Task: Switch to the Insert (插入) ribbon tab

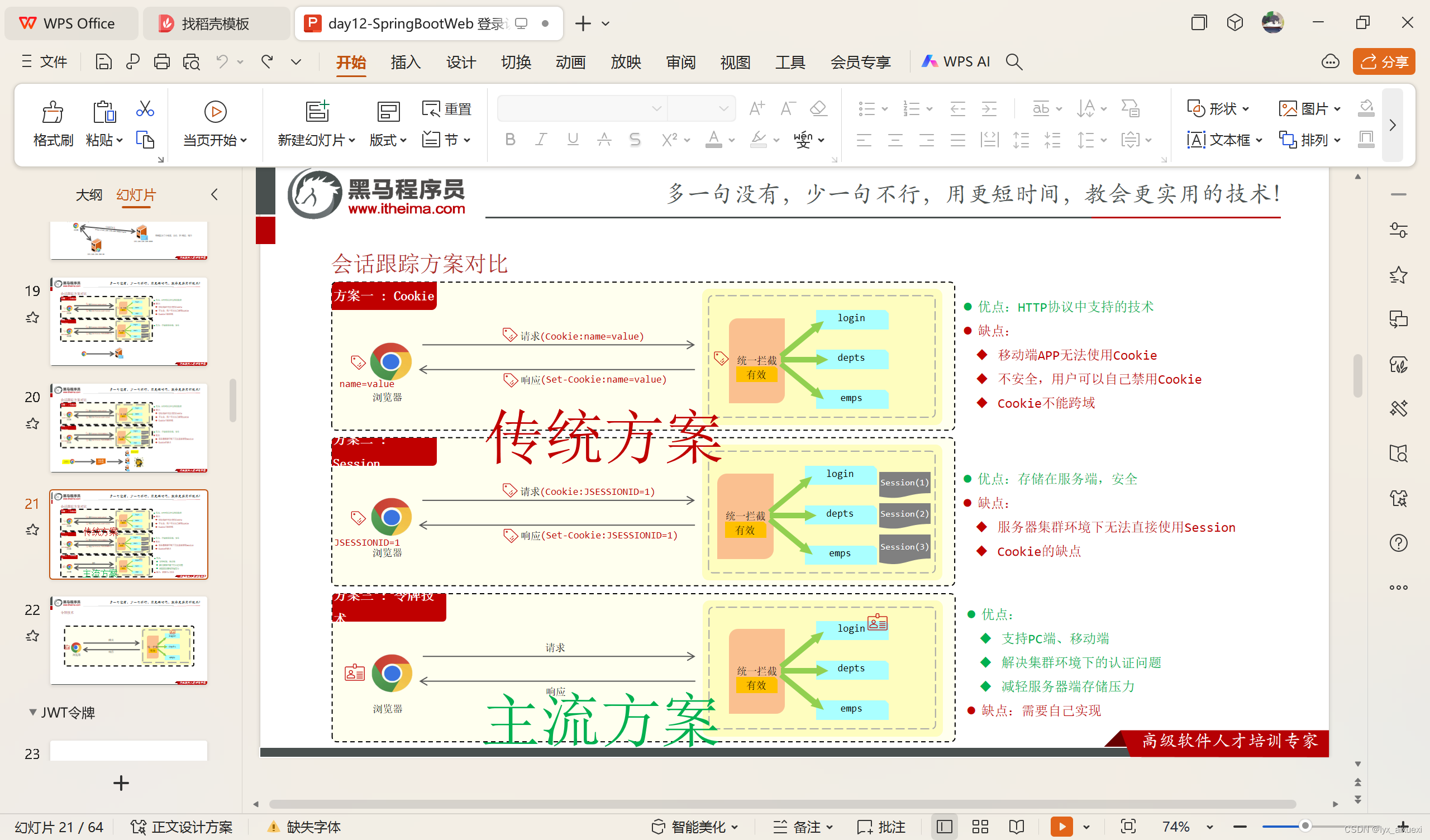Action: (405, 61)
